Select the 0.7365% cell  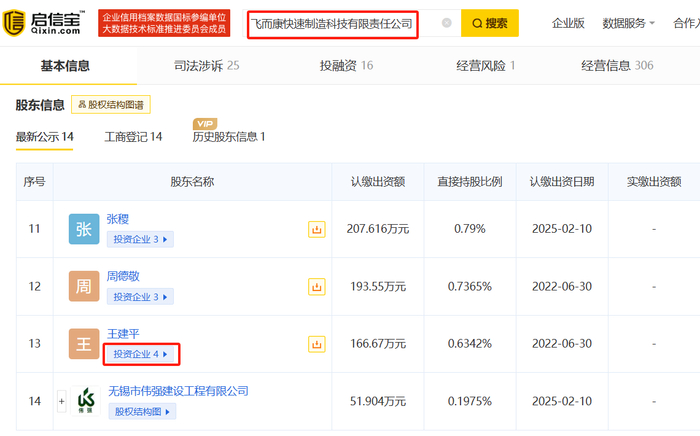point(470,287)
